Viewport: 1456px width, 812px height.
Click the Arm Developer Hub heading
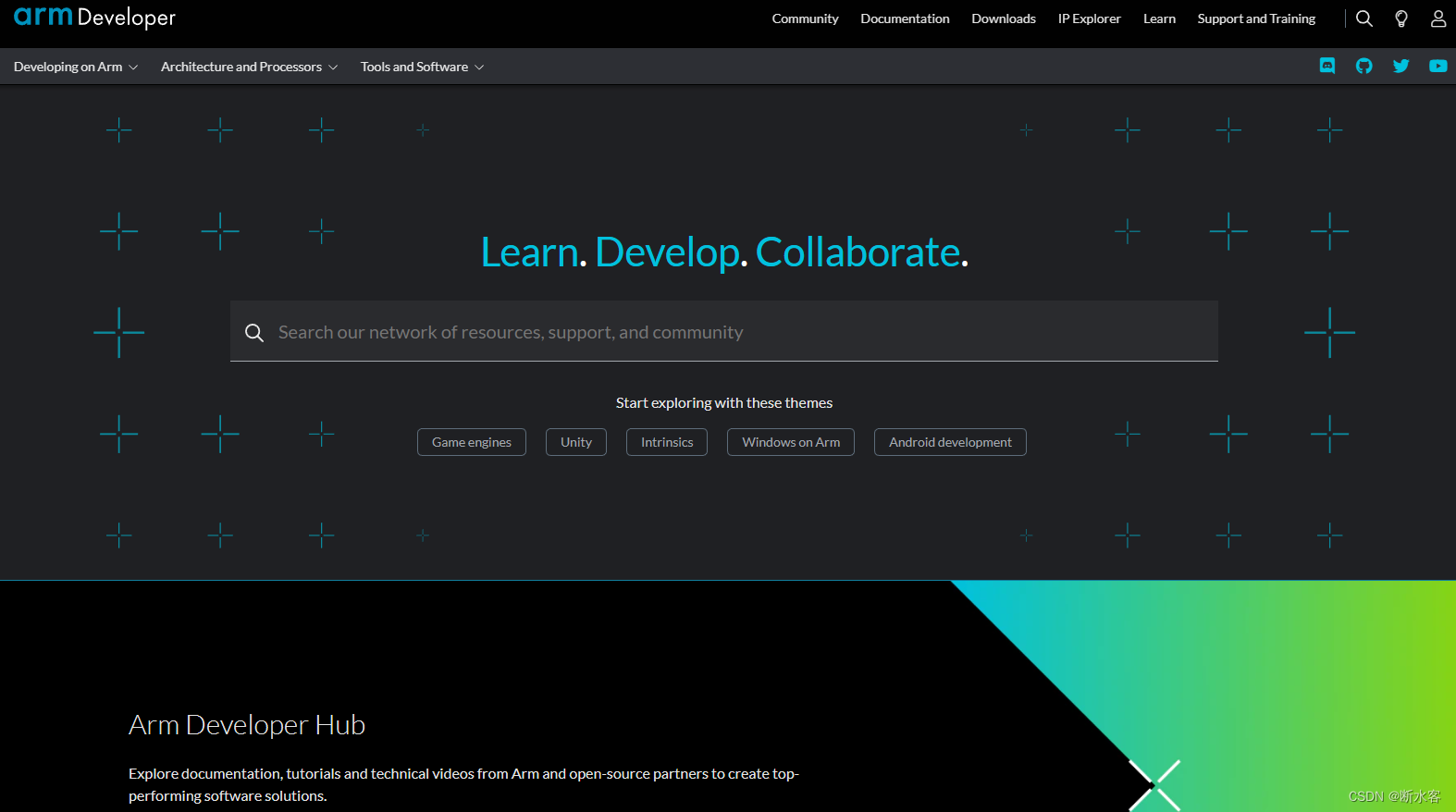(x=247, y=725)
